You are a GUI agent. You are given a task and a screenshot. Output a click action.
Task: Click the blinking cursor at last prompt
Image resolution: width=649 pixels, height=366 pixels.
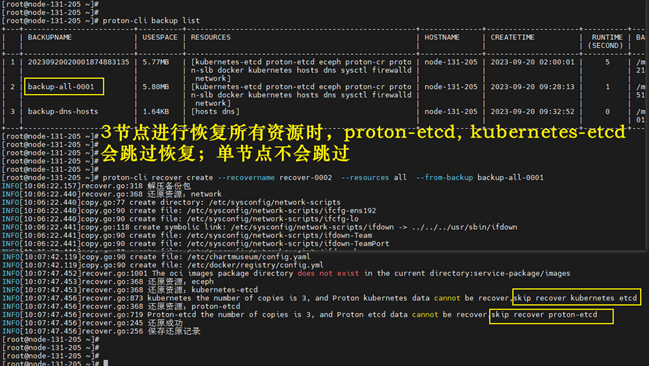[x=106, y=363]
